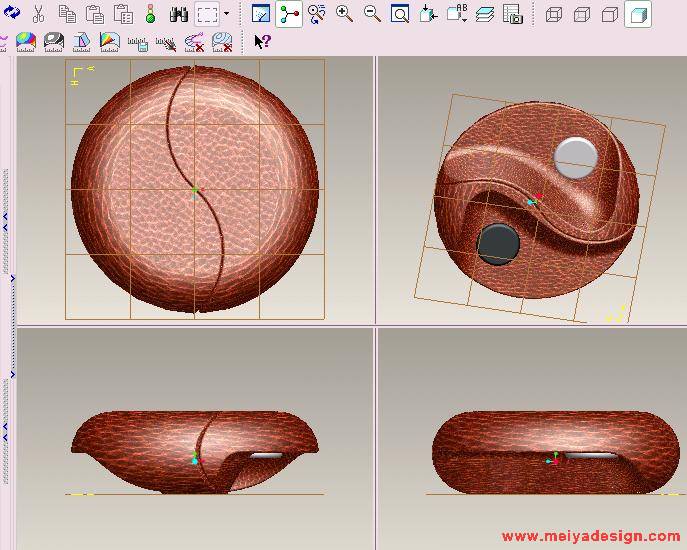Click the gray reflection analysis icon
The width and height of the screenshot is (687, 550).
(54, 43)
